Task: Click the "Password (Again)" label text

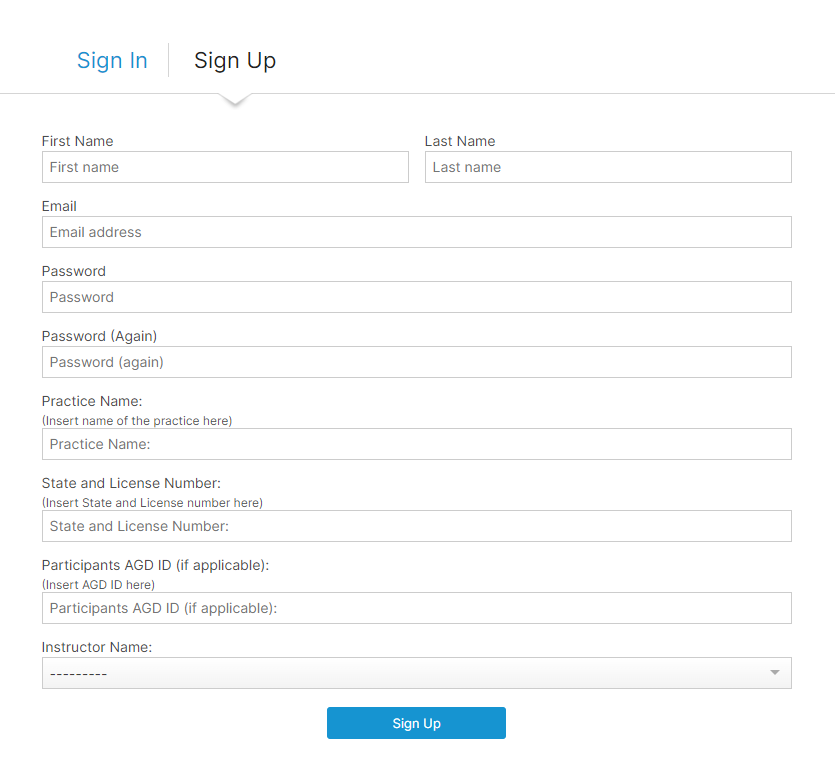Action: pyautogui.click(x=99, y=336)
